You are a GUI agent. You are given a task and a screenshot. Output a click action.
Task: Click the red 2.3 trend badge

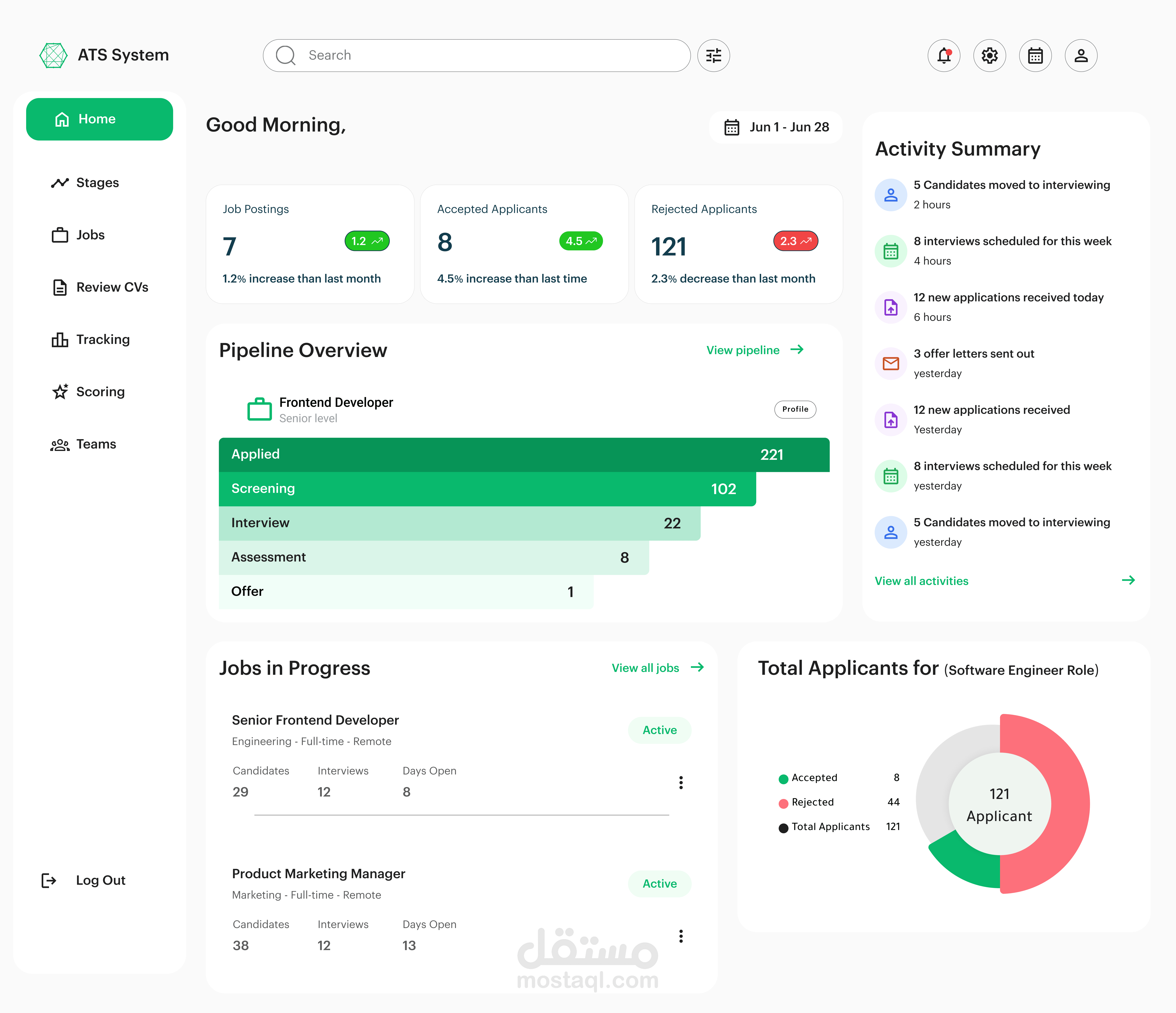pyautogui.click(x=796, y=241)
